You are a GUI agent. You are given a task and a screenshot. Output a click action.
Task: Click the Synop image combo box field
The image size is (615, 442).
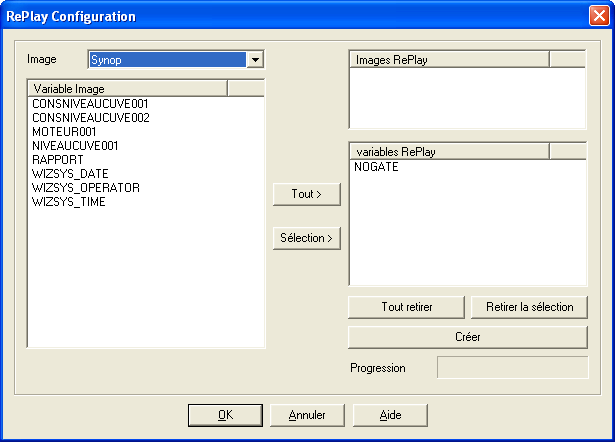[x=167, y=60]
